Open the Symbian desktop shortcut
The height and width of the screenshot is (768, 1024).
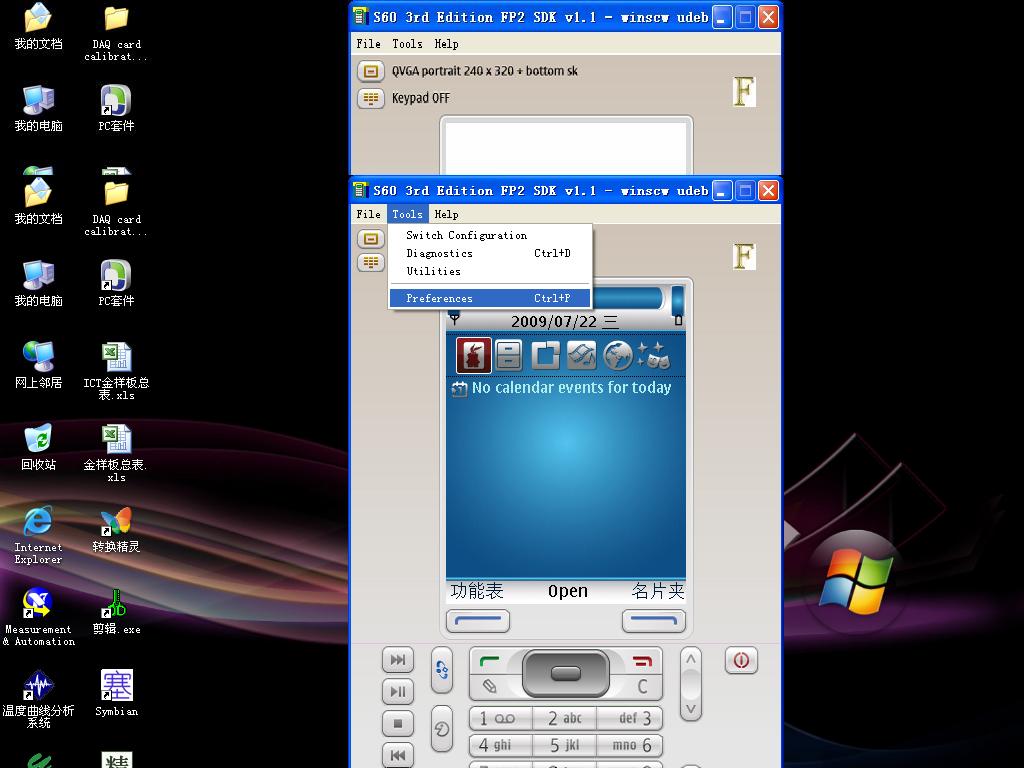[116, 693]
